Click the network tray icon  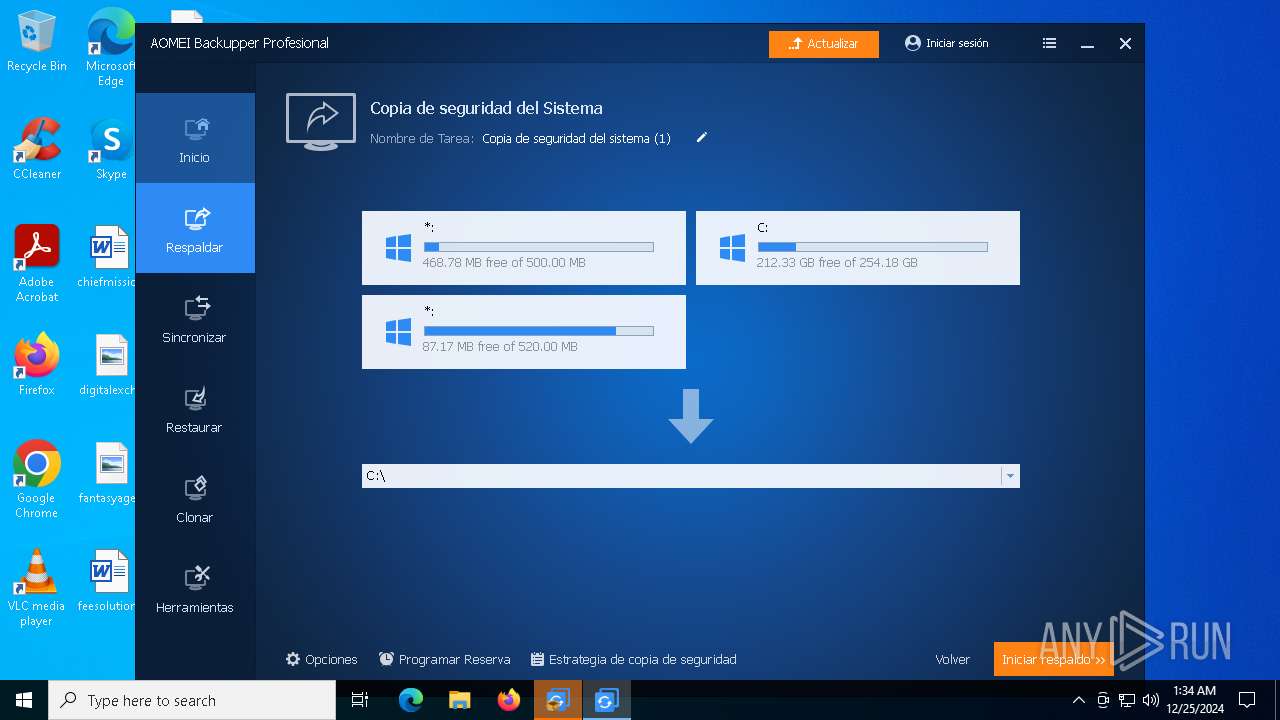(x=1127, y=700)
